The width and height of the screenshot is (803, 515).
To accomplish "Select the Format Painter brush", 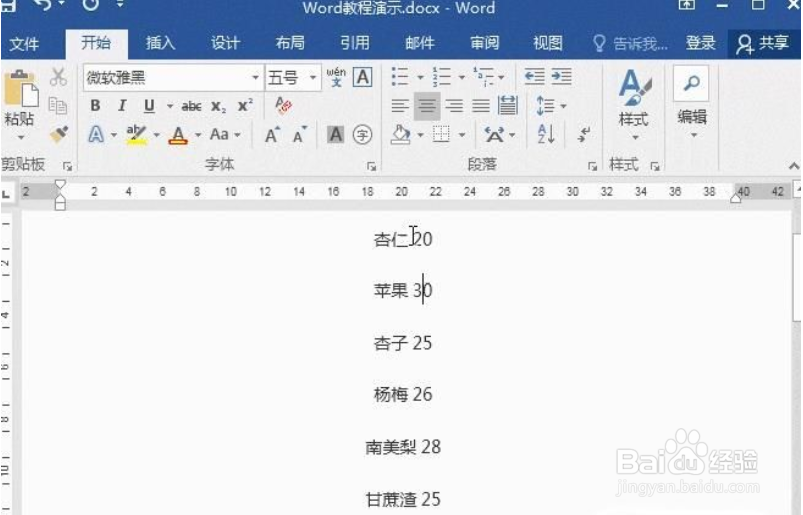I will pyautogui.click(x=59, y=135).
